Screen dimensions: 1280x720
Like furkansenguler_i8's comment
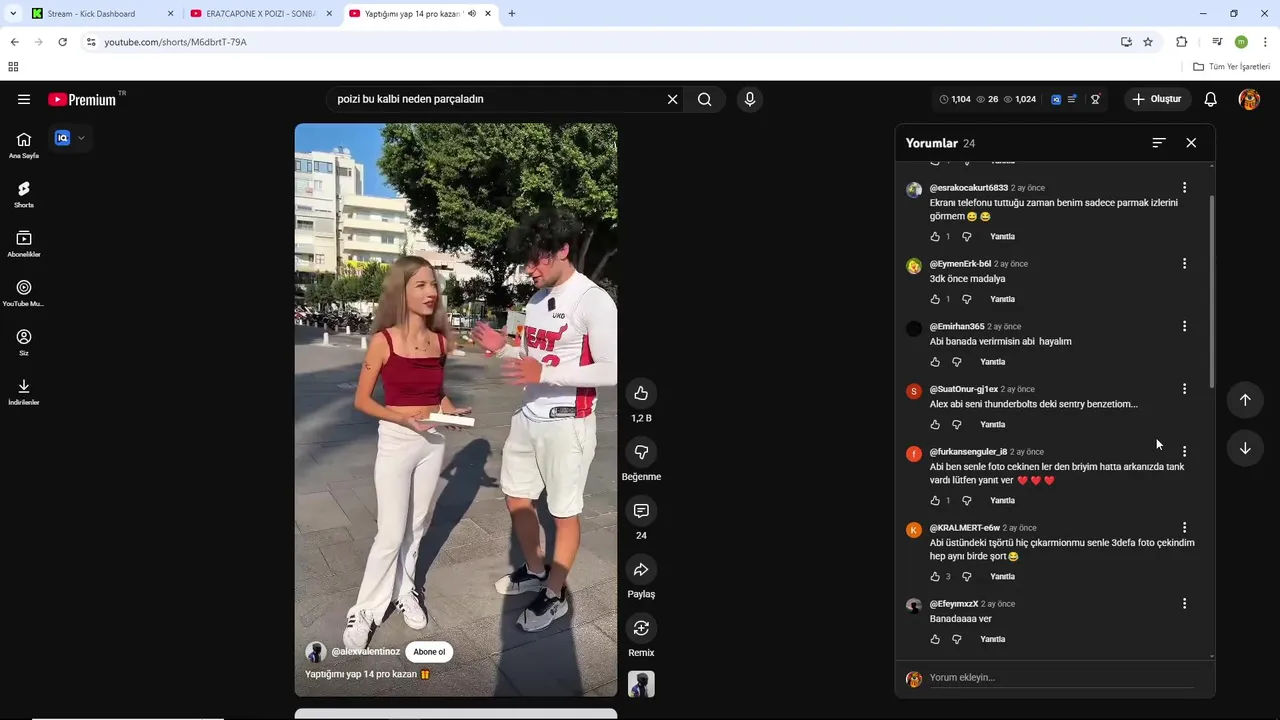tap(935, 501)
